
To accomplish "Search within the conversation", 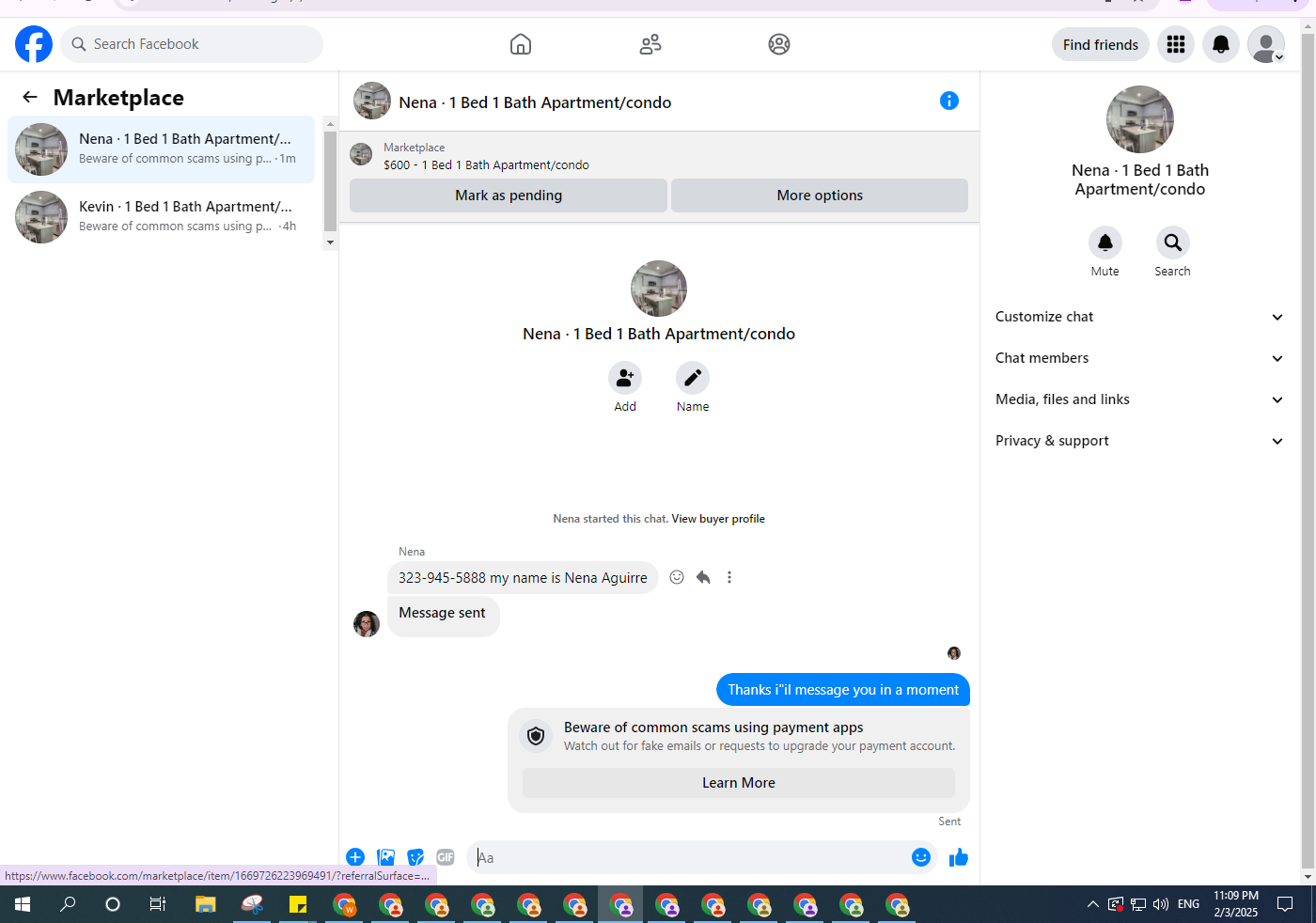I will (1173, 242).
